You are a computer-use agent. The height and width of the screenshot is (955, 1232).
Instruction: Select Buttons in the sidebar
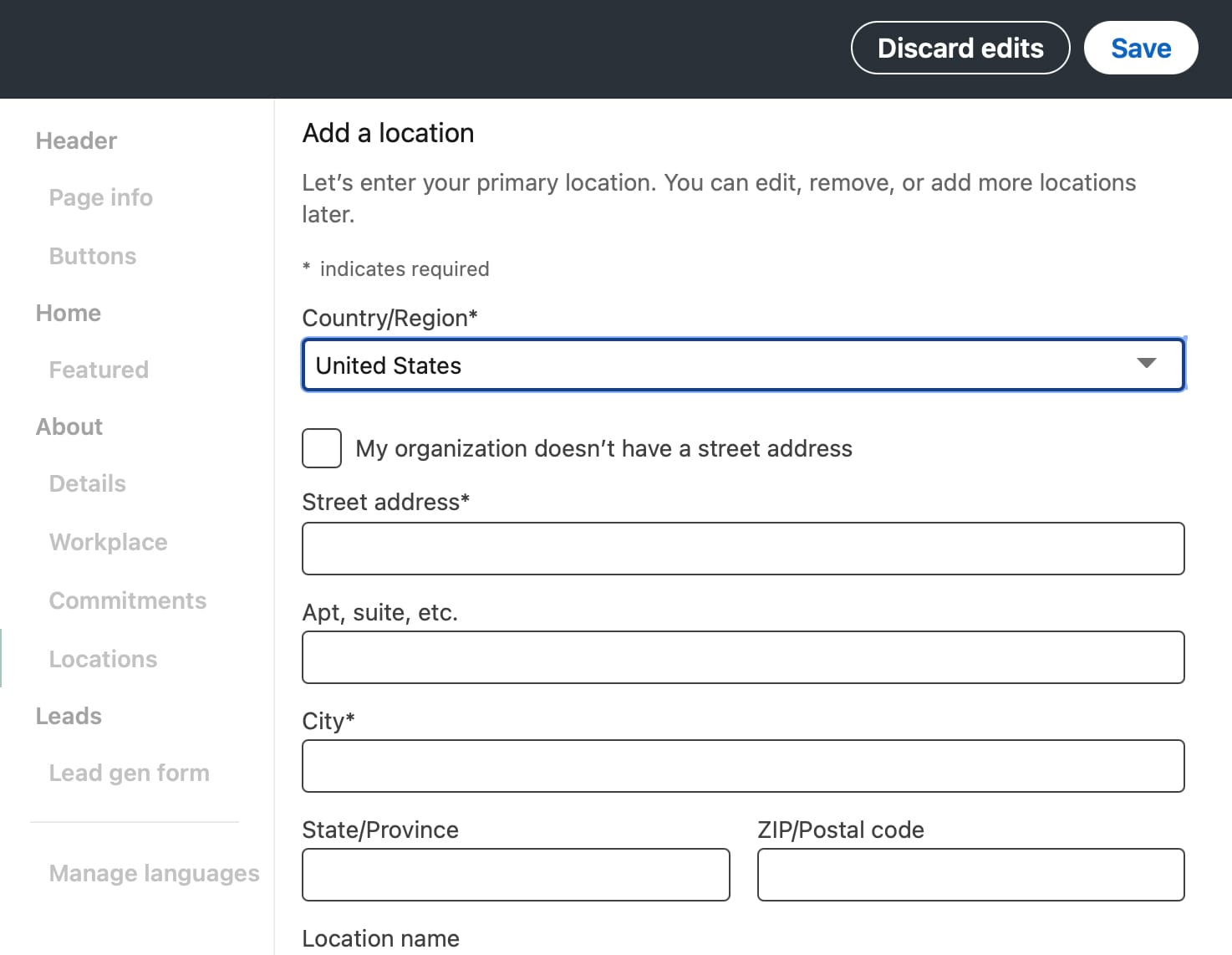point(93,256)
